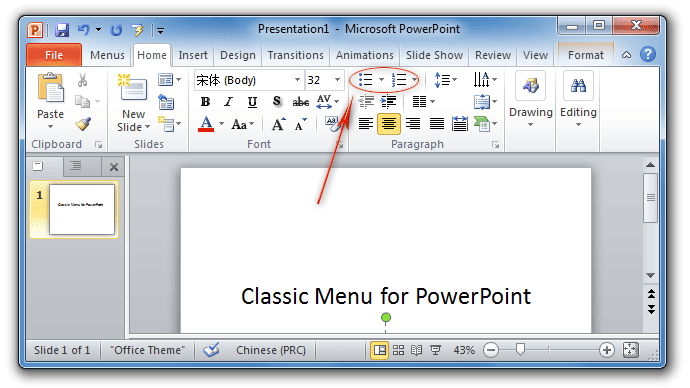The height and width of the screenshot is (388, 690).
Task: Switch to the Transitions tab
Action: point(296,55)
